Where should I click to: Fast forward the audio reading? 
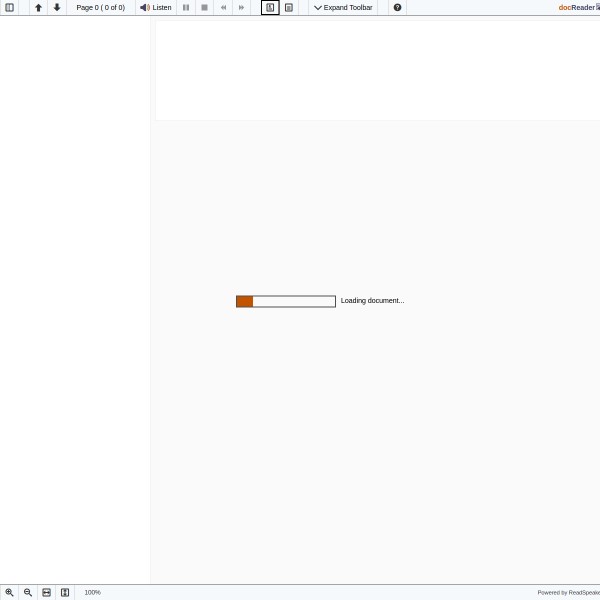pyautogui.click(x=241, y=7)
